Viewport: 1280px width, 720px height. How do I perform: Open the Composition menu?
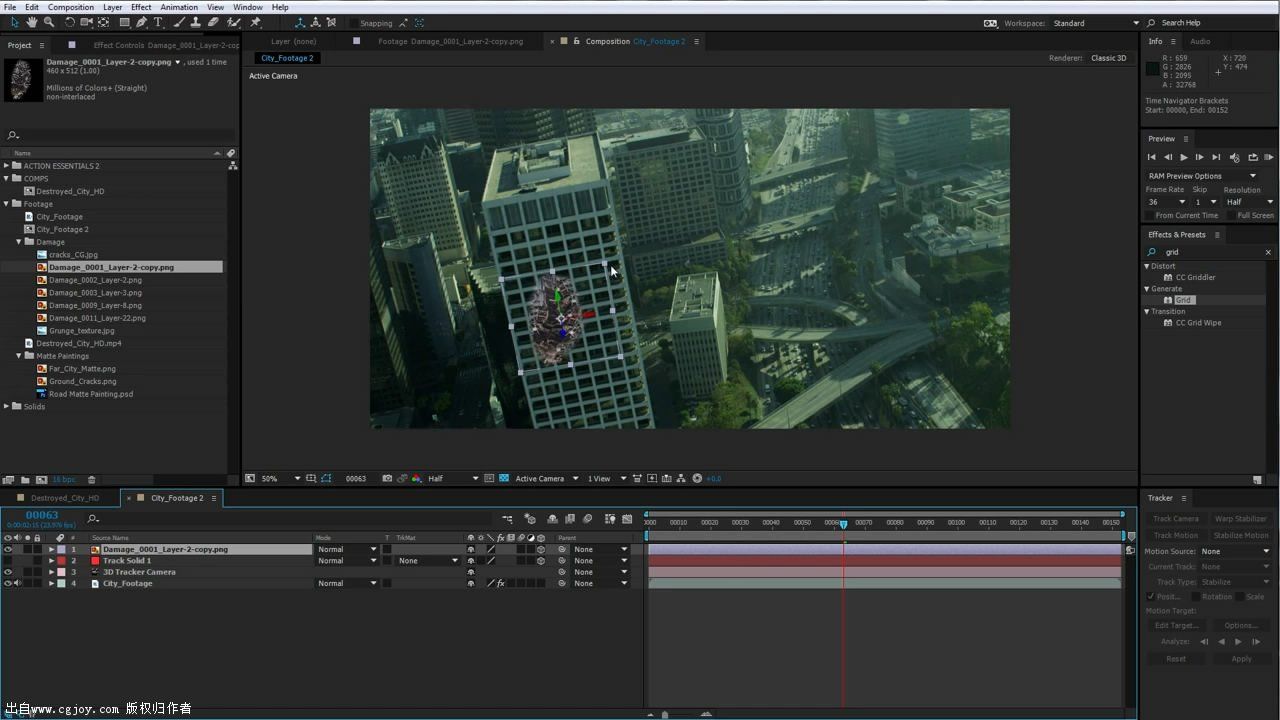[x=71, y=7]
